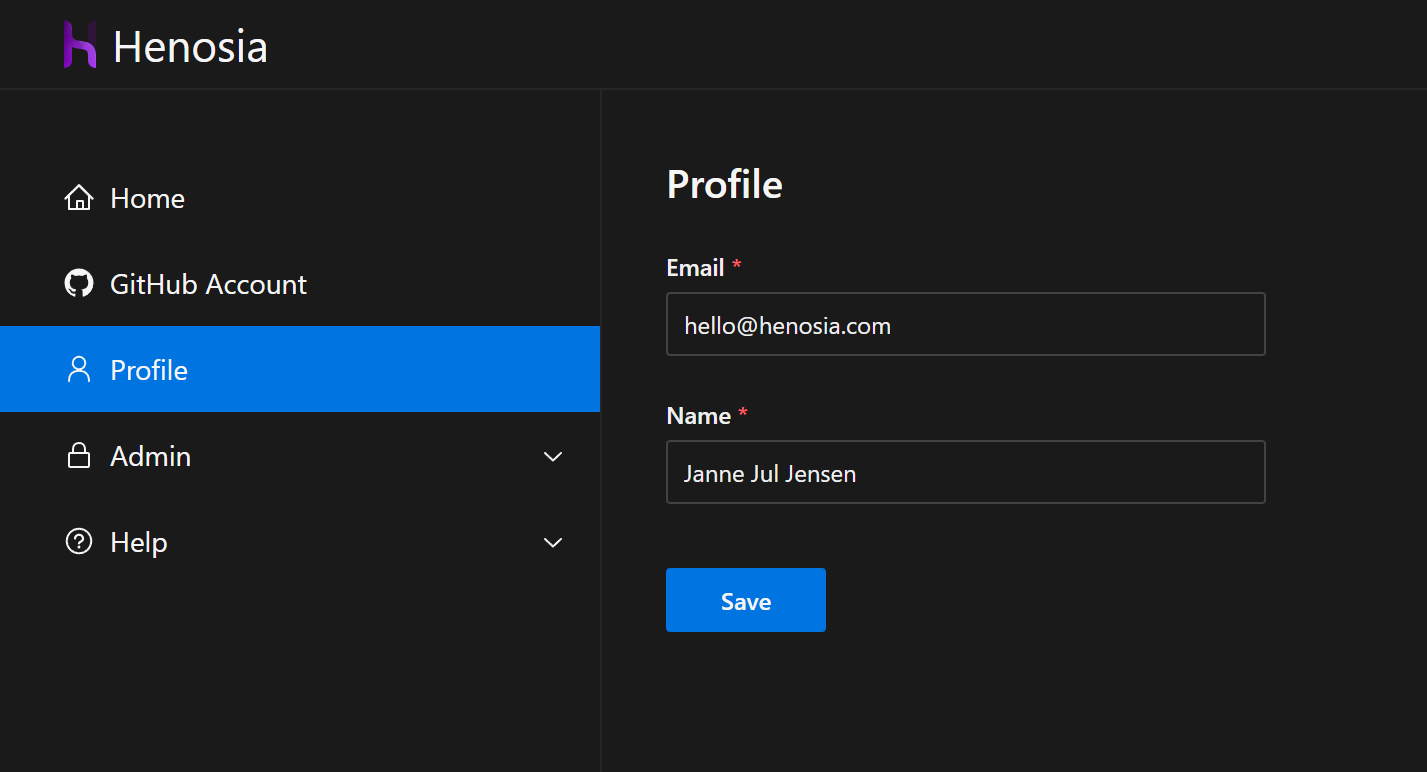Click the Help question mark icon

tap(79, 542)
